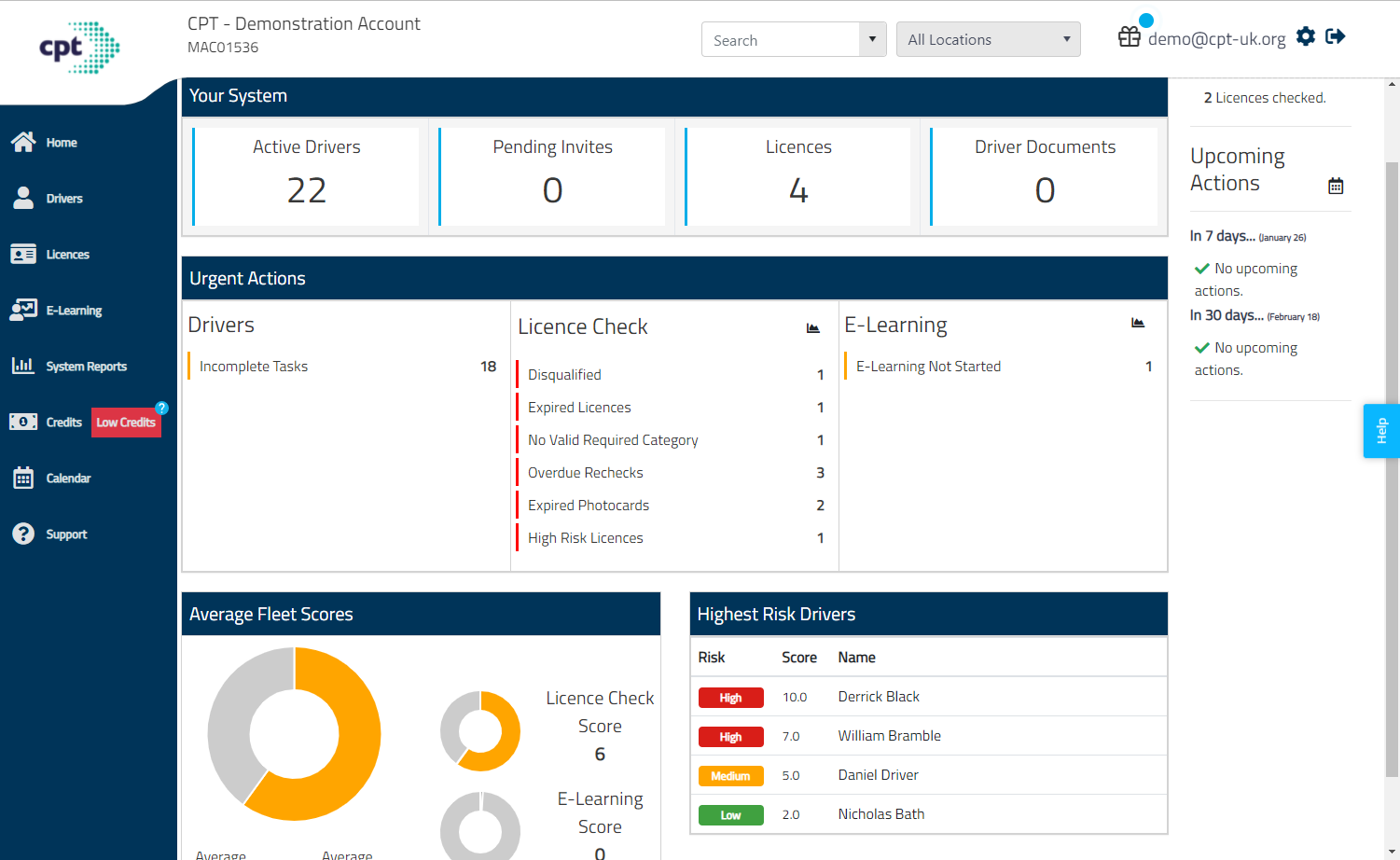
Task: Click inside the Search field
Action: pos(783,39)
